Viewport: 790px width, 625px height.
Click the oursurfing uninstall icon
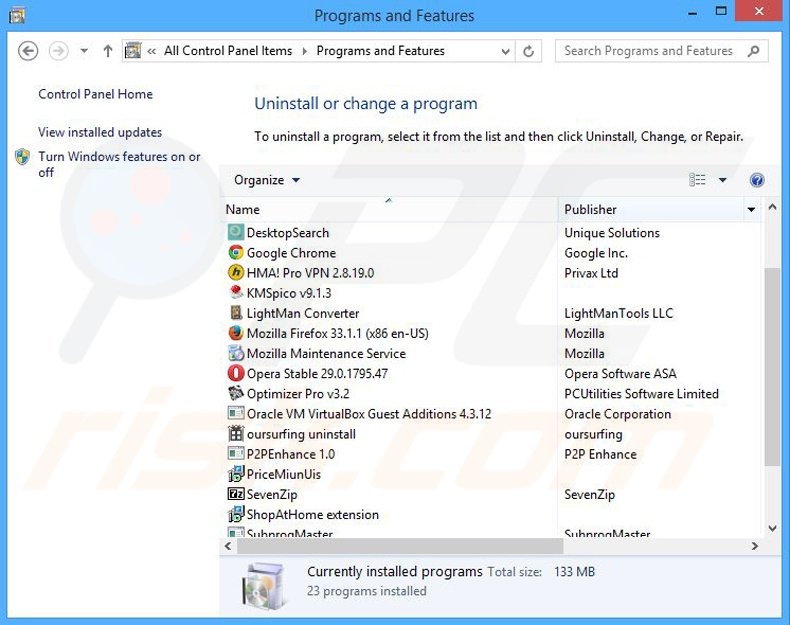click(x=235, y=434)
